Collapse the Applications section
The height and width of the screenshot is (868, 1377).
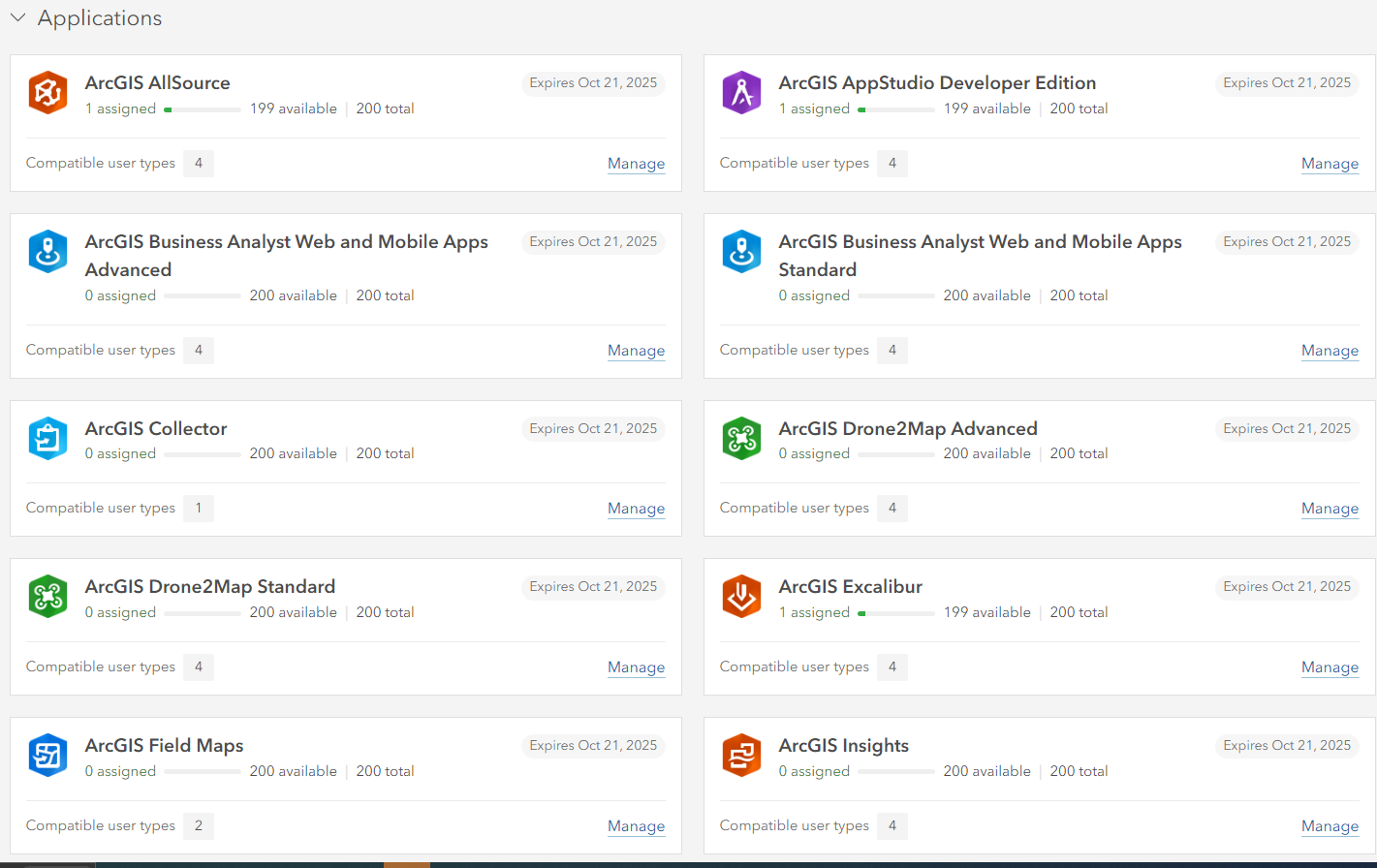point(17,16)
